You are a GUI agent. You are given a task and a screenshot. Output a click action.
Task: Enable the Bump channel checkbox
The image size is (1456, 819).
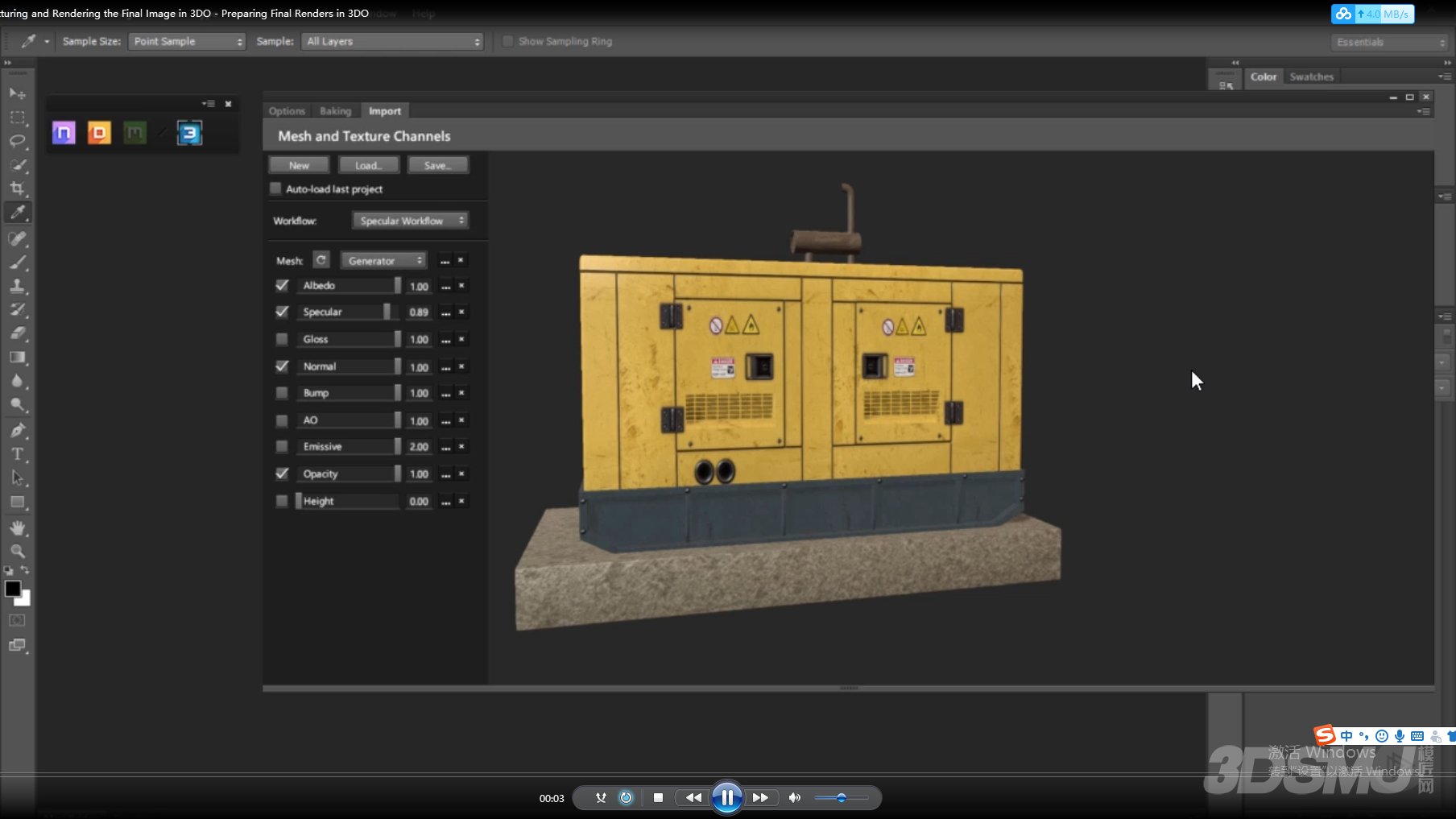click(x=282, y=393)
